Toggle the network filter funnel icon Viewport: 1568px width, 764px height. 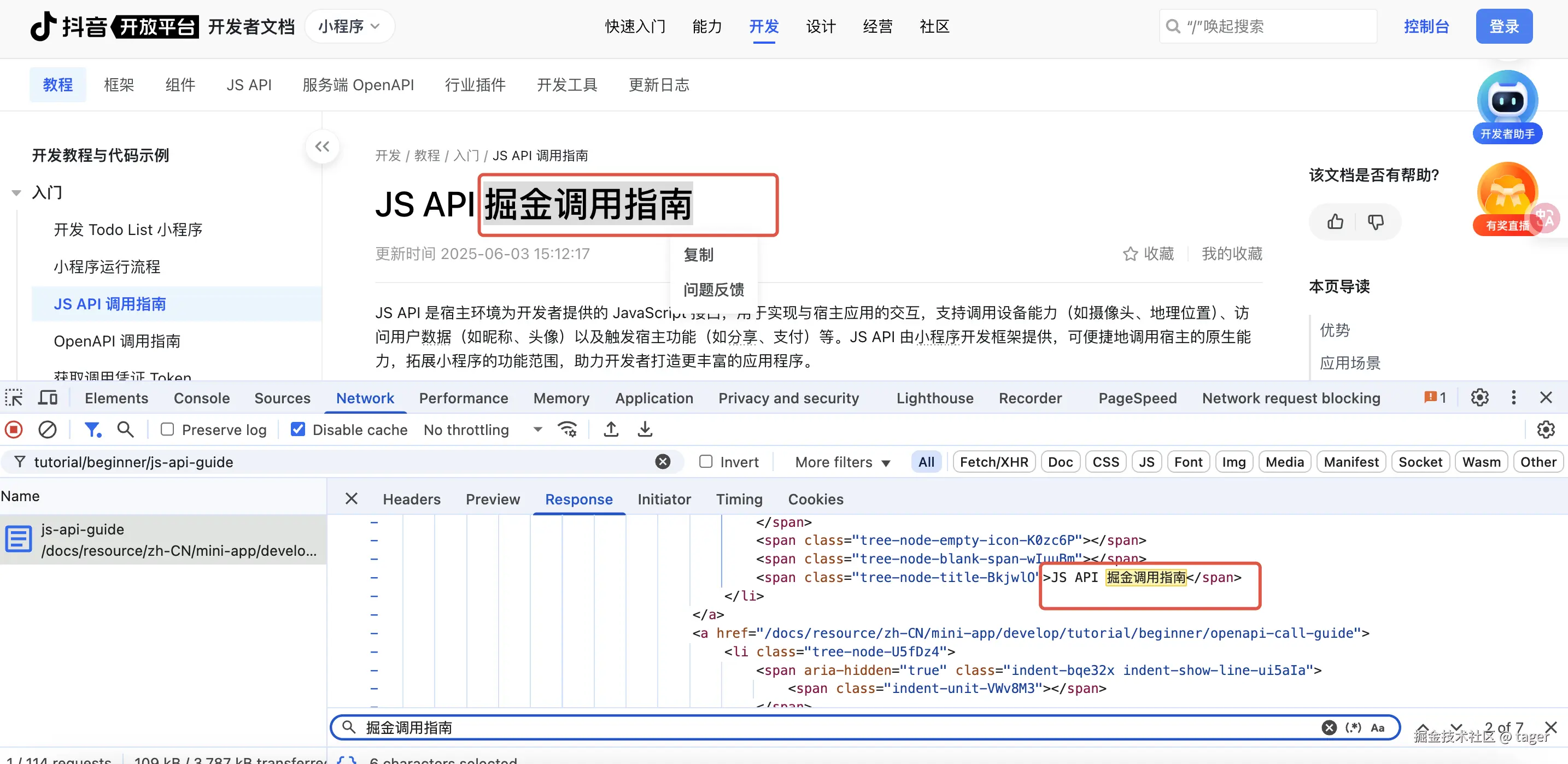[92, 430]
